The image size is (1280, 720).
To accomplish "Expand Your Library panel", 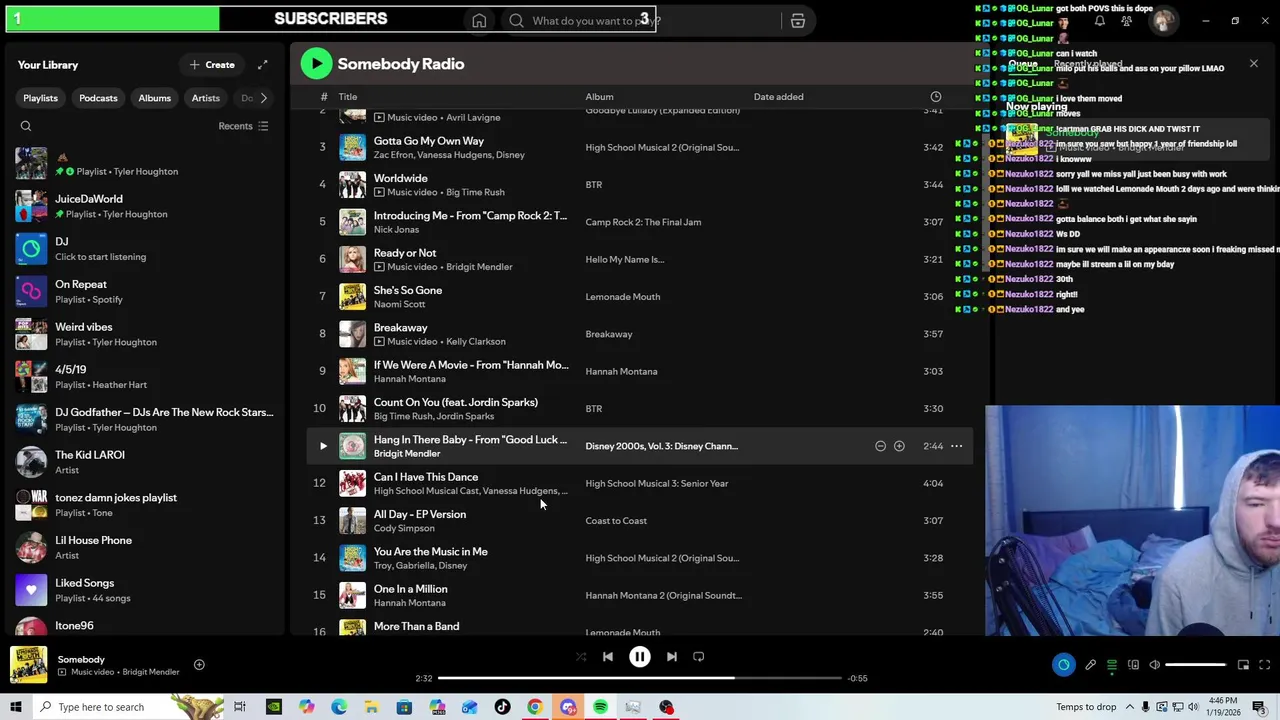I will (262, 65).
